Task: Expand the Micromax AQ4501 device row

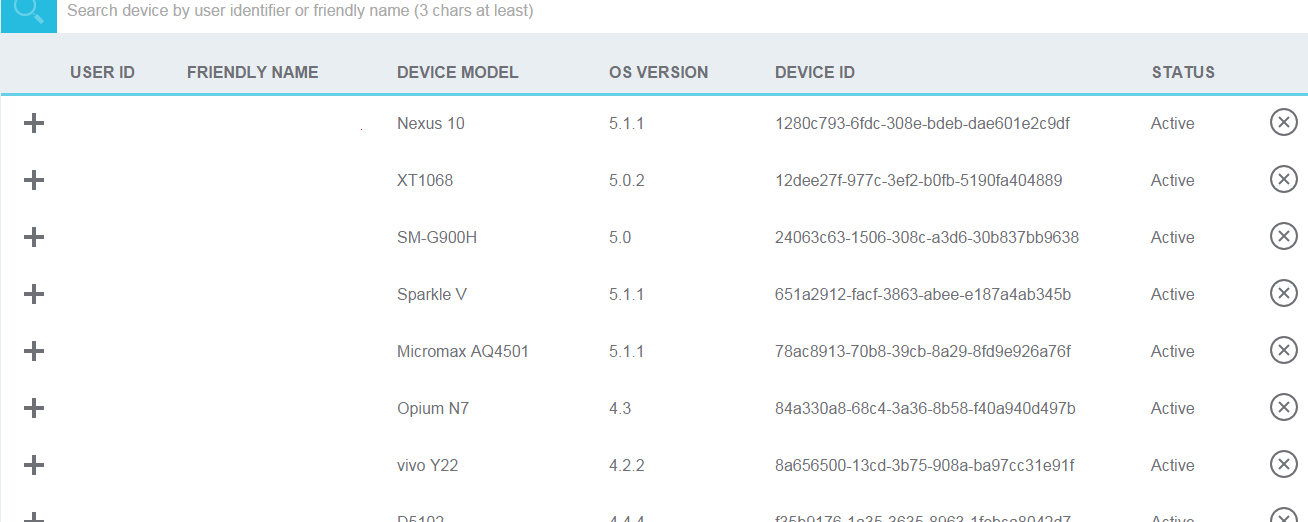Action: tap(34, 351)
